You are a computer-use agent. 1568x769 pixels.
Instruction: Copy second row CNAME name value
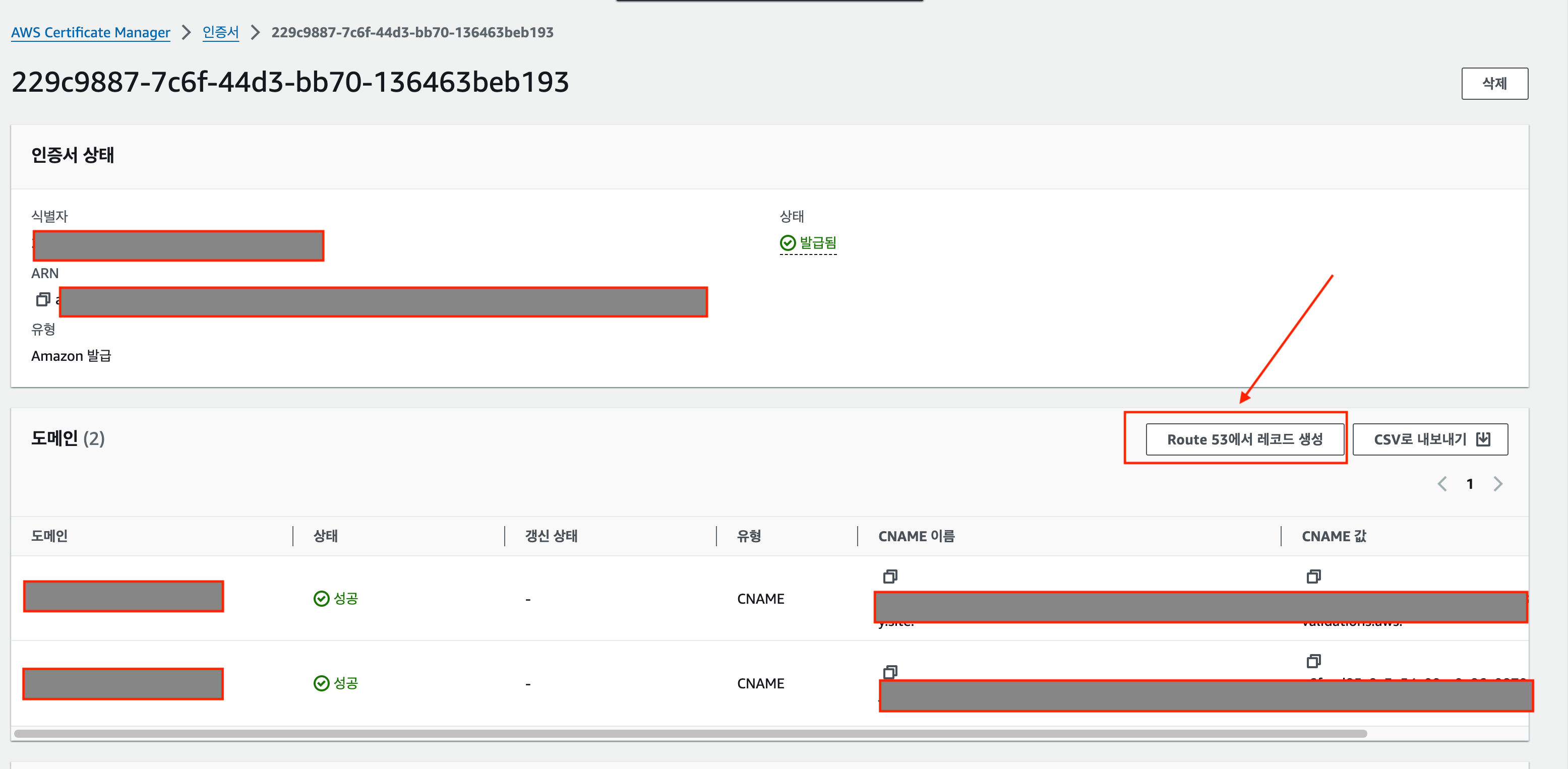(890, 671)
